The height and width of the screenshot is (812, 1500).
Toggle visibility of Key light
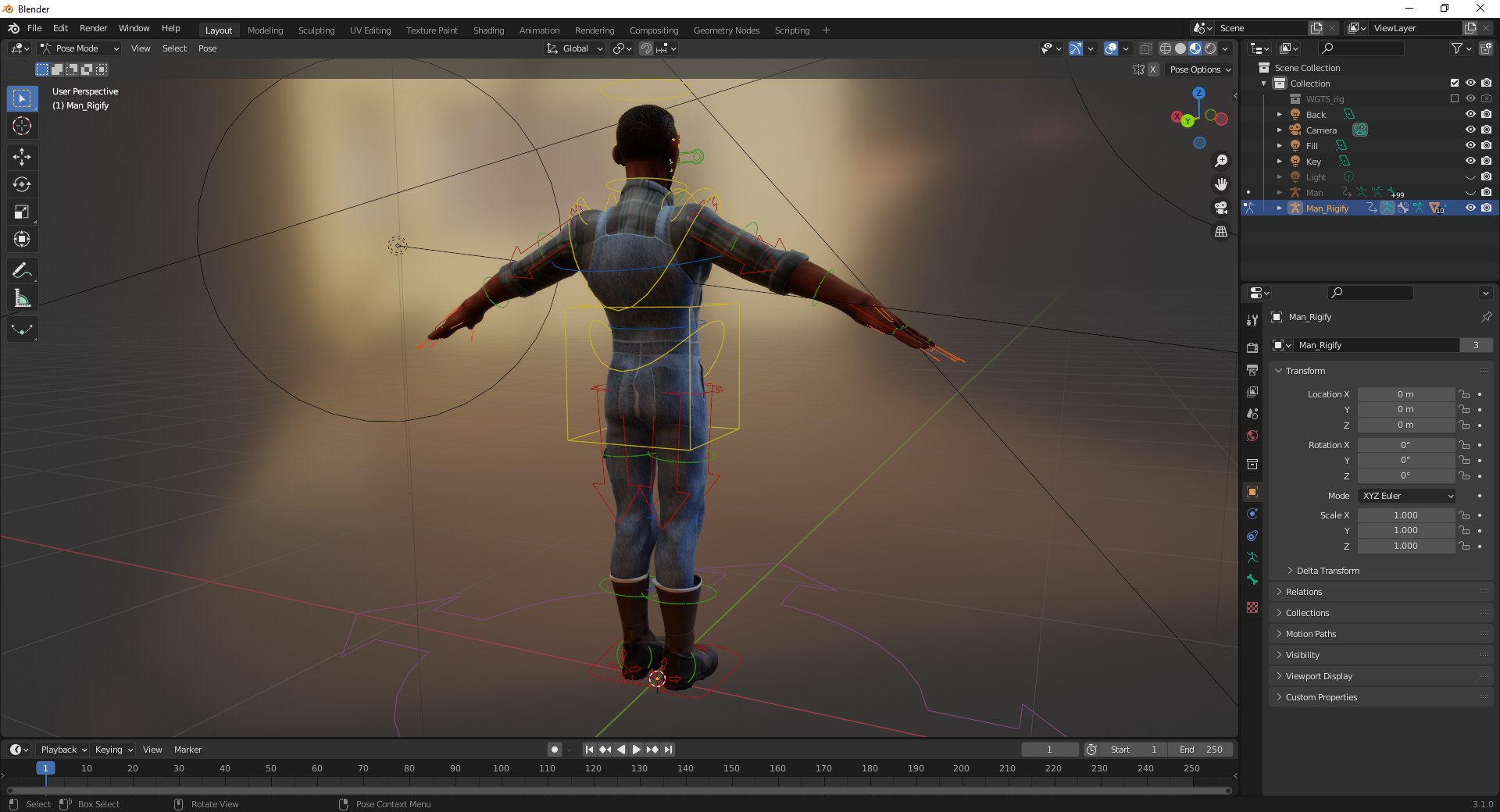click(x=1470, y=161)
